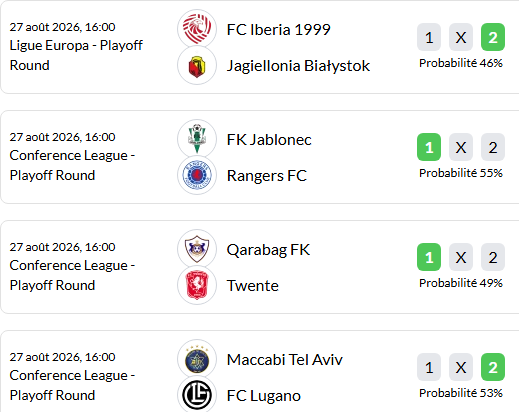The width and height of the screenshot is (519, 412).
Task: Open the Maccabi Tel Aviv badge
Action: pos(197,359)
